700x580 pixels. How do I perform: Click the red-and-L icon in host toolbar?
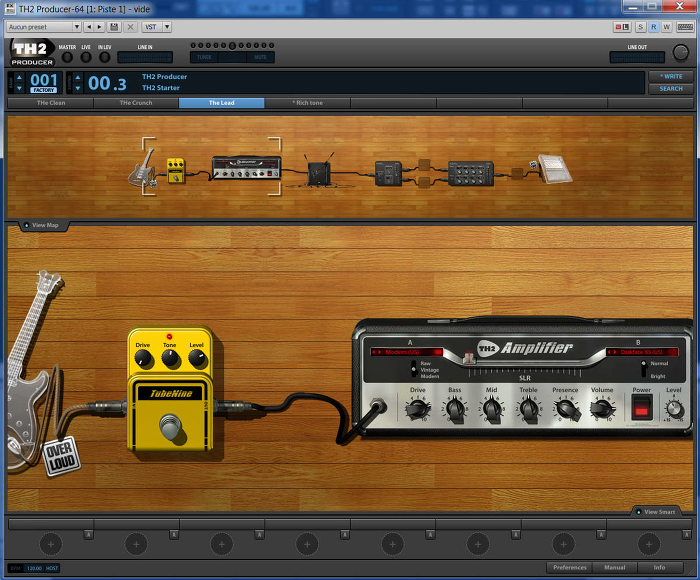[622, 27]
